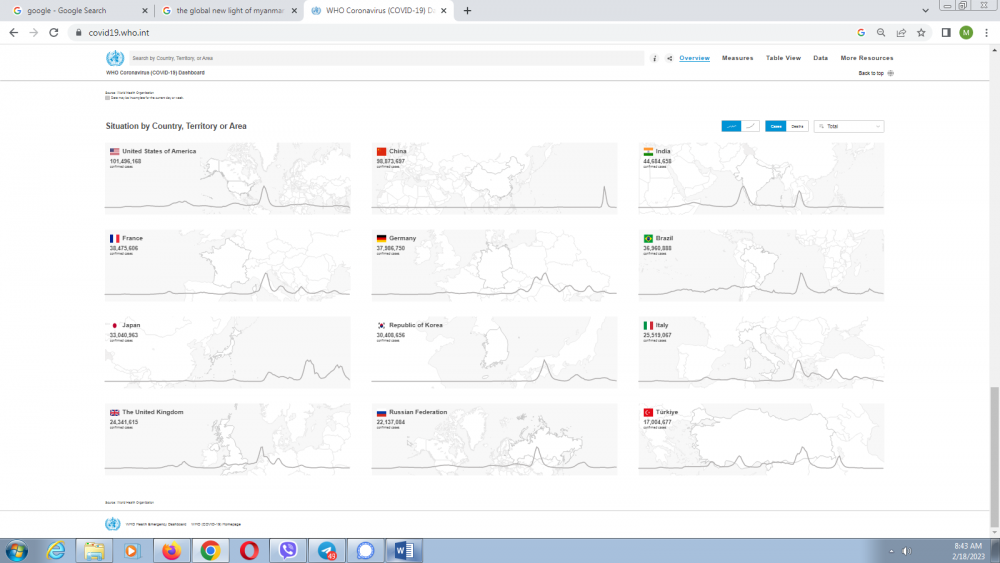Viewport: 1000px width, 563px height.
Task: Open the Measures navigation item
Action: (737, 58)
